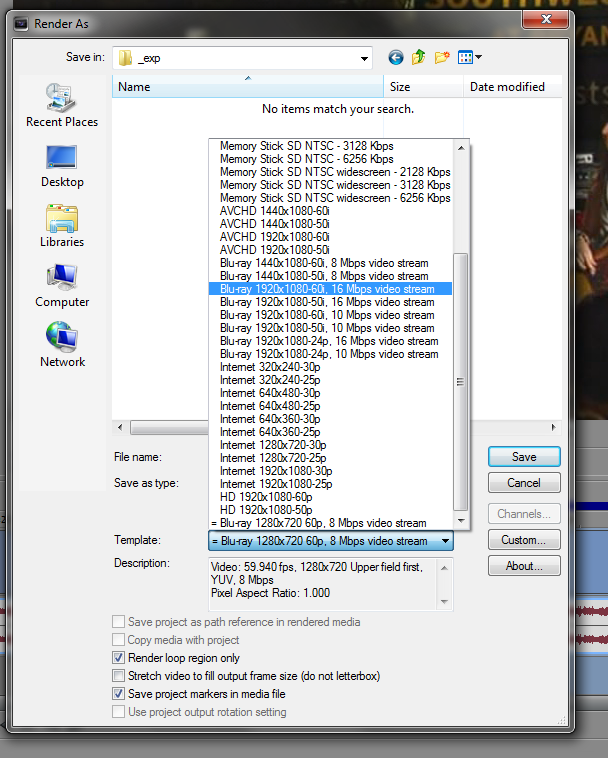The image size is (608, 758).
Task: Click the template list scrollbar thumb
Action: tap(461, 382)
